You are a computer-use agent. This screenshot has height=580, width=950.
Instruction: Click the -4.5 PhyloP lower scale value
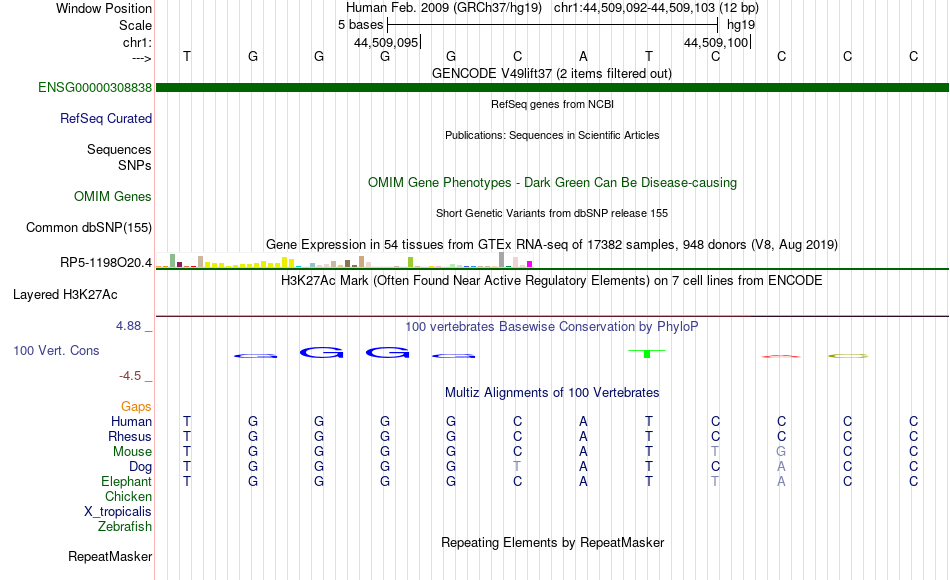(x=130, y=376)
